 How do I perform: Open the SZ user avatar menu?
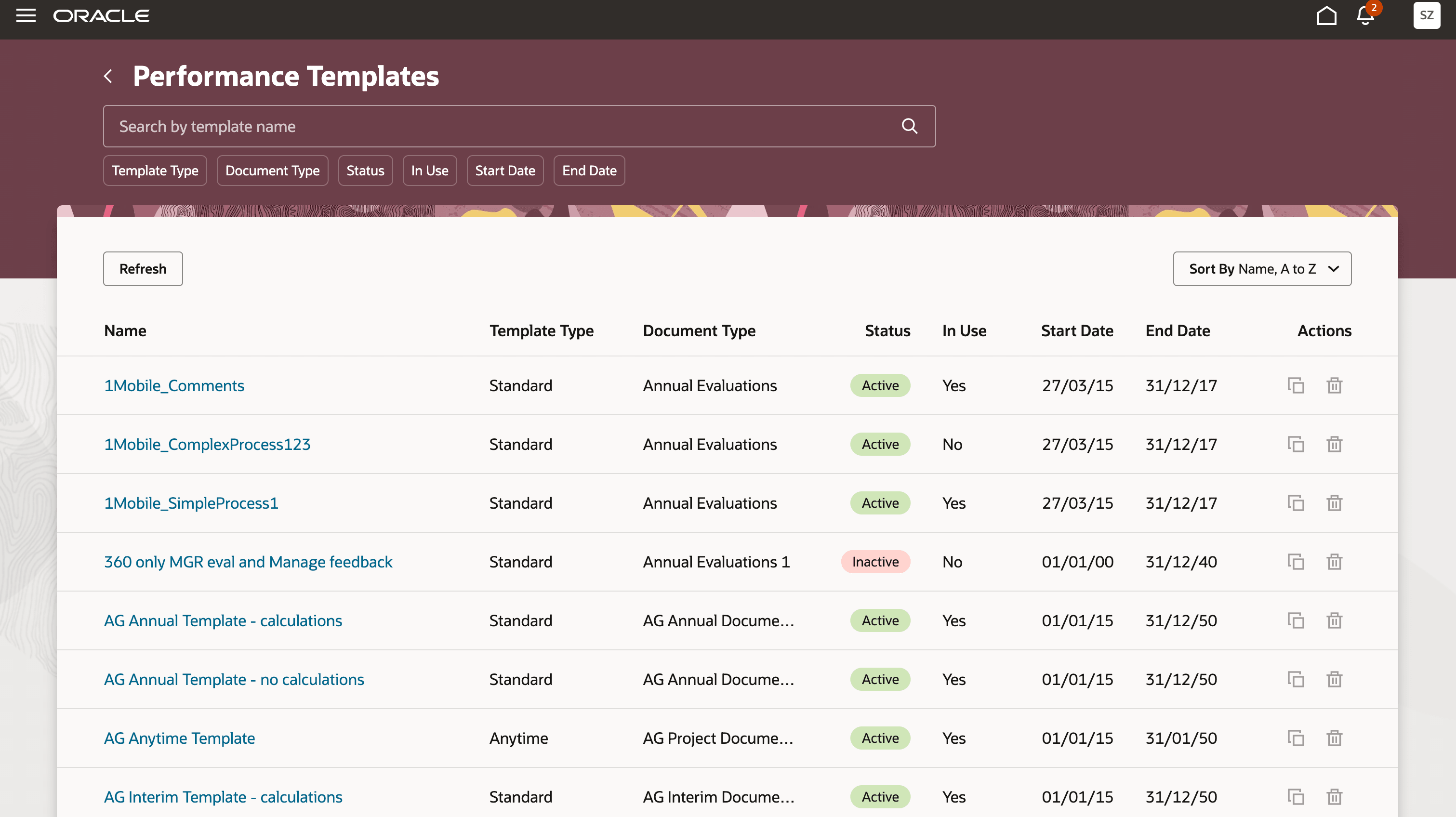(1426, 16)
